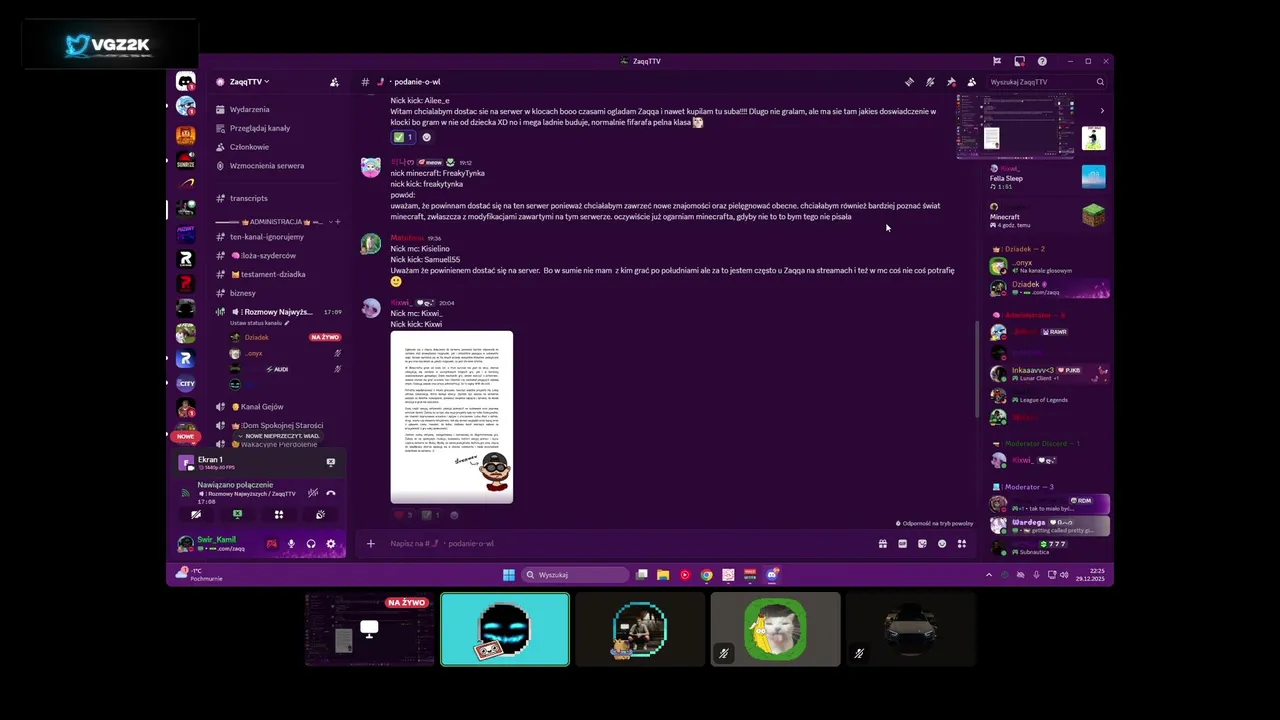Open Discord direct messages home icon

(185, 82)
